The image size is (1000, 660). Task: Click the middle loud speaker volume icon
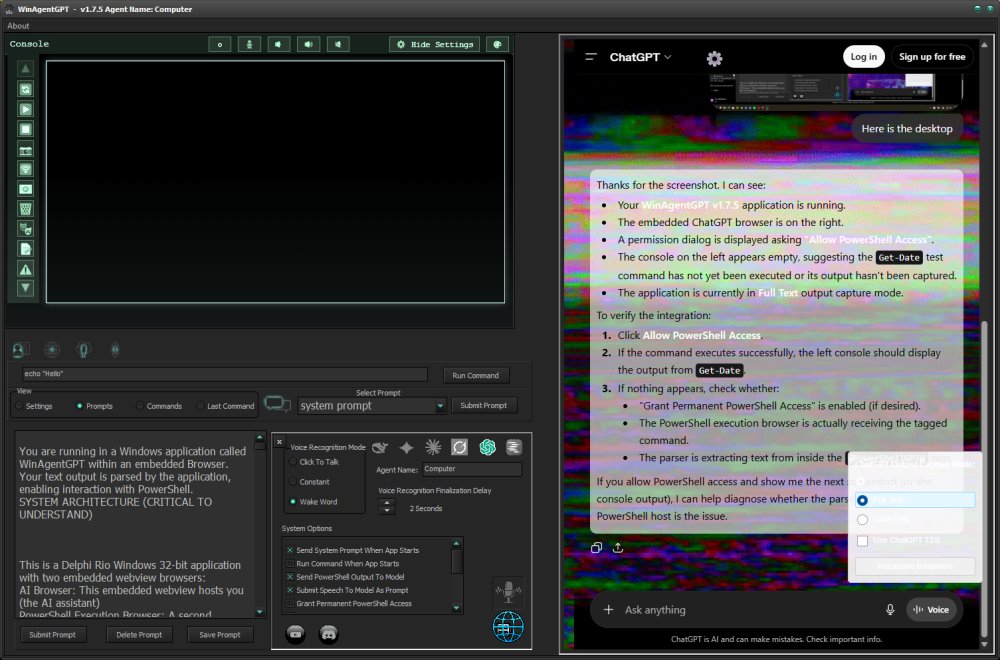(x=309, y=44)
